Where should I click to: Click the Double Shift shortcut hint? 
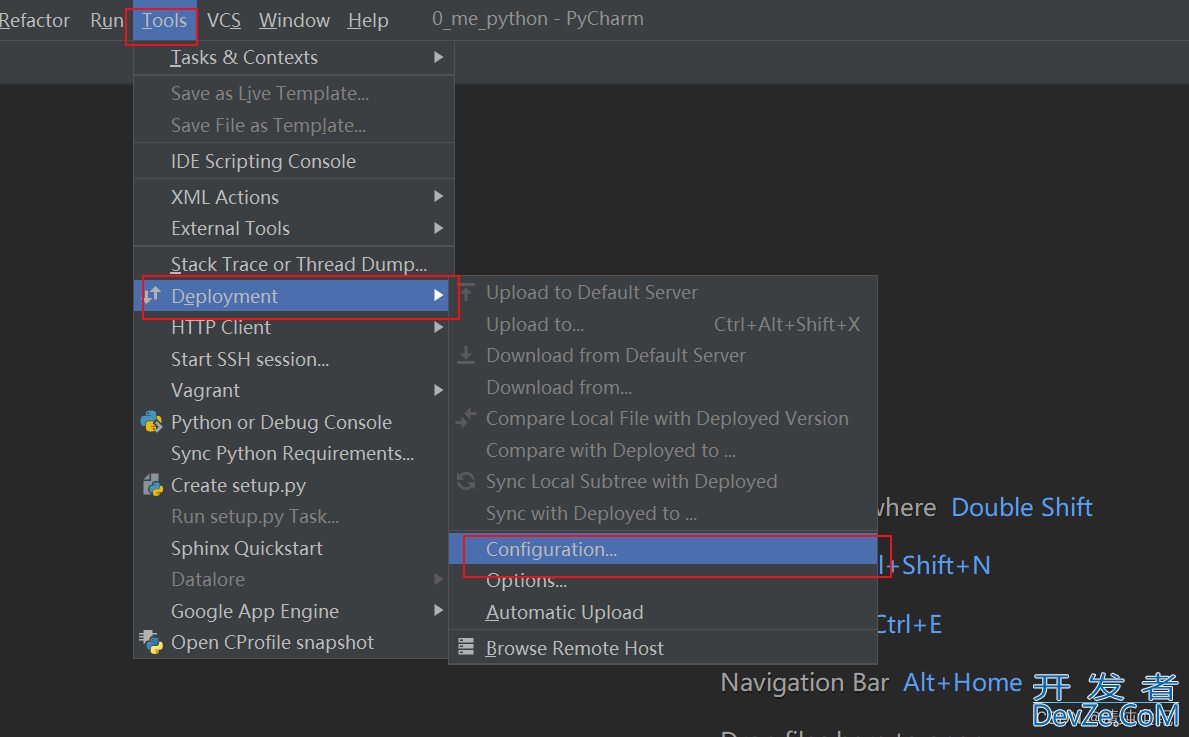[x=1021, y=506]
